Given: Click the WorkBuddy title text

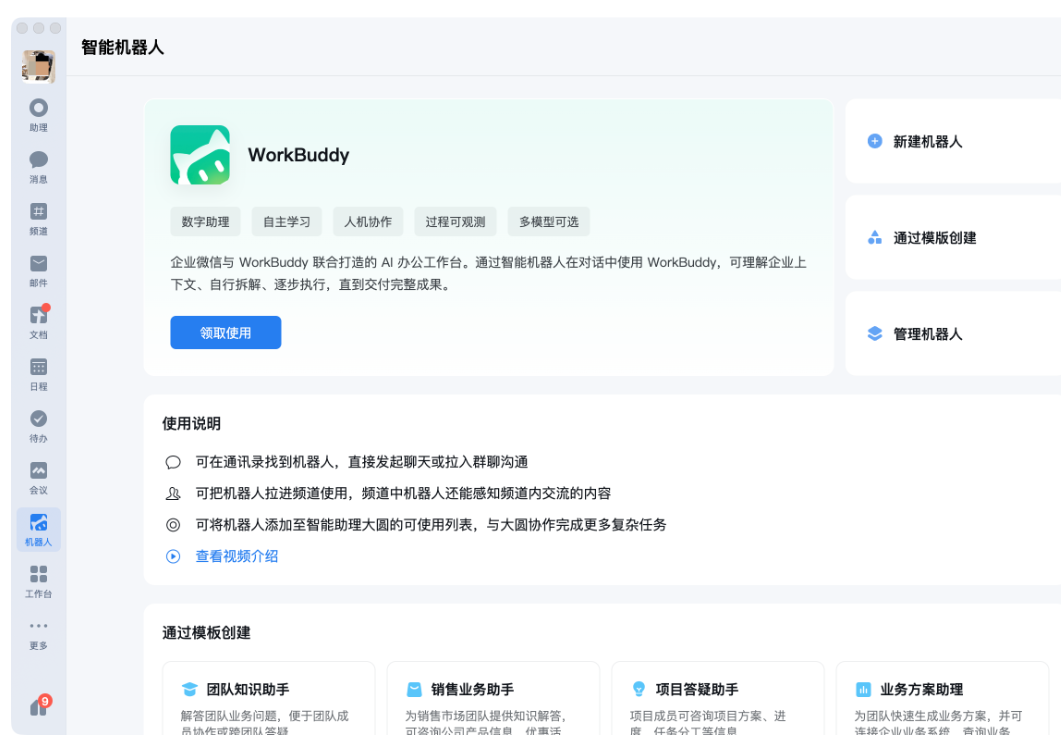Looking at the screenshot, I should point(298,155).
